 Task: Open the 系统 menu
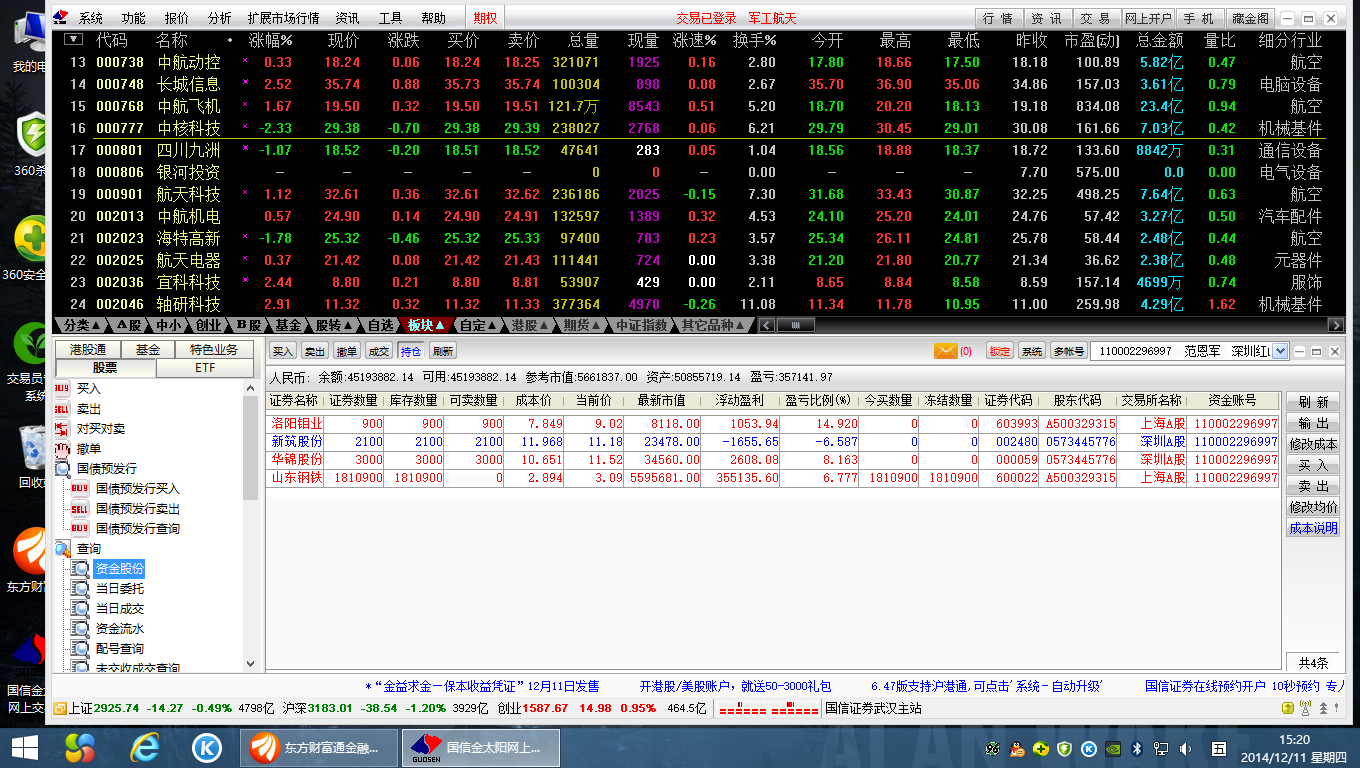91,18
